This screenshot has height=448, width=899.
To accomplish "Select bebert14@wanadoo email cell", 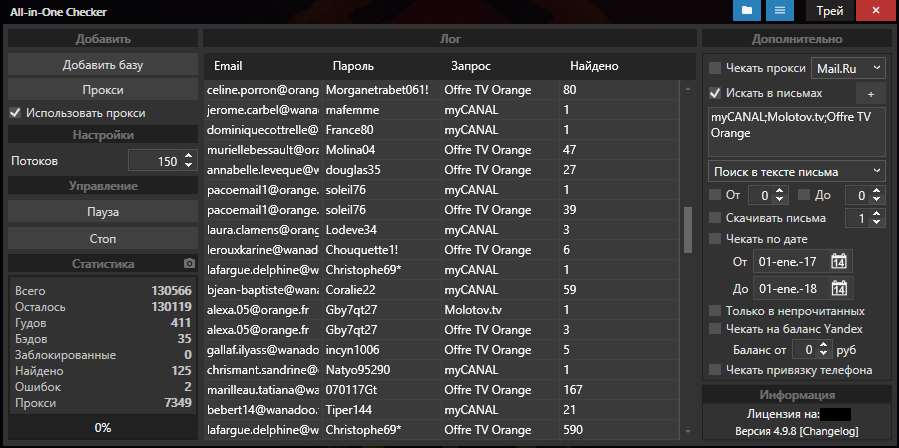I will (263, 410).
